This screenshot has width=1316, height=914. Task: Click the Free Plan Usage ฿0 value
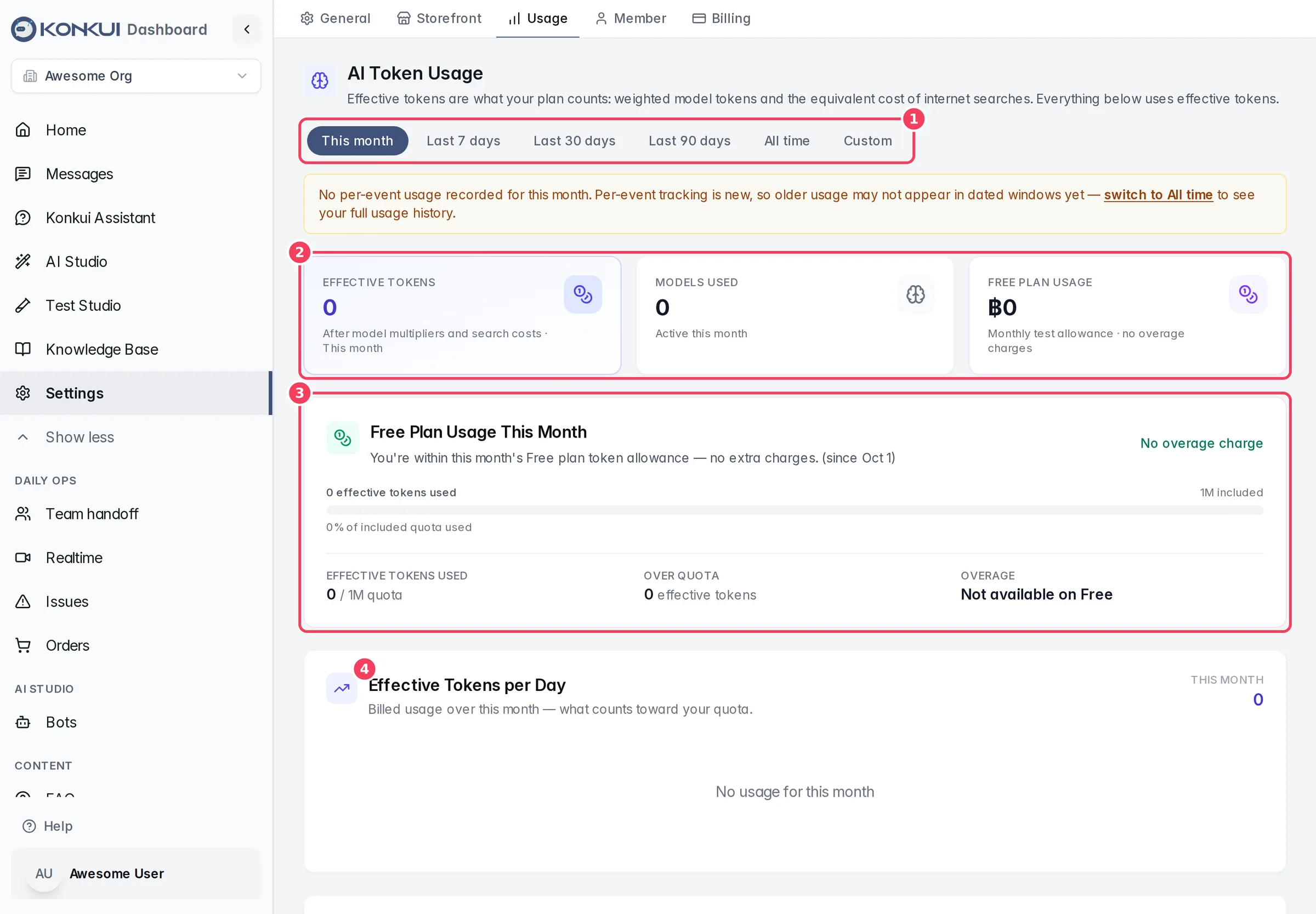coord(1002,308)
